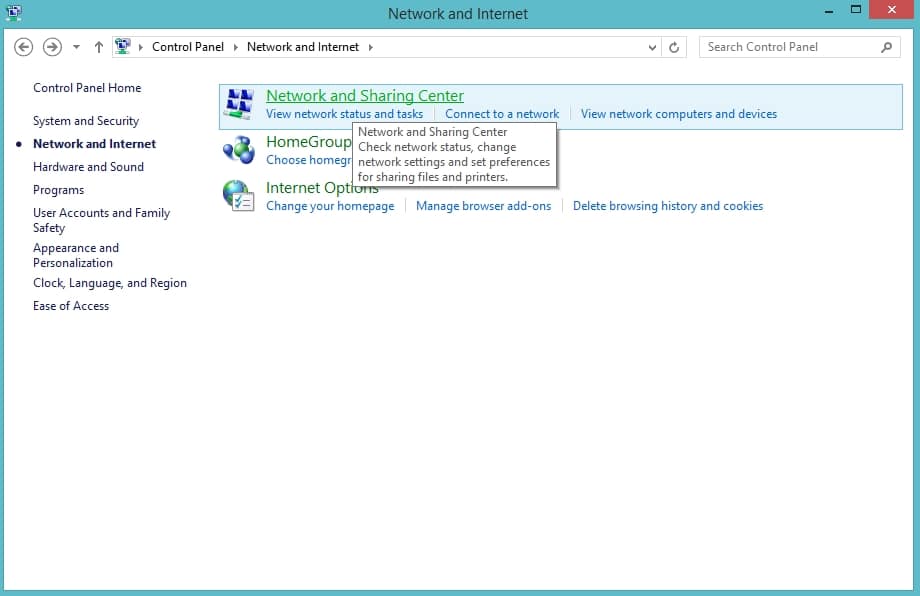
Task: Click Delete browsing history and cookies
Action: [x=668, y=206]
